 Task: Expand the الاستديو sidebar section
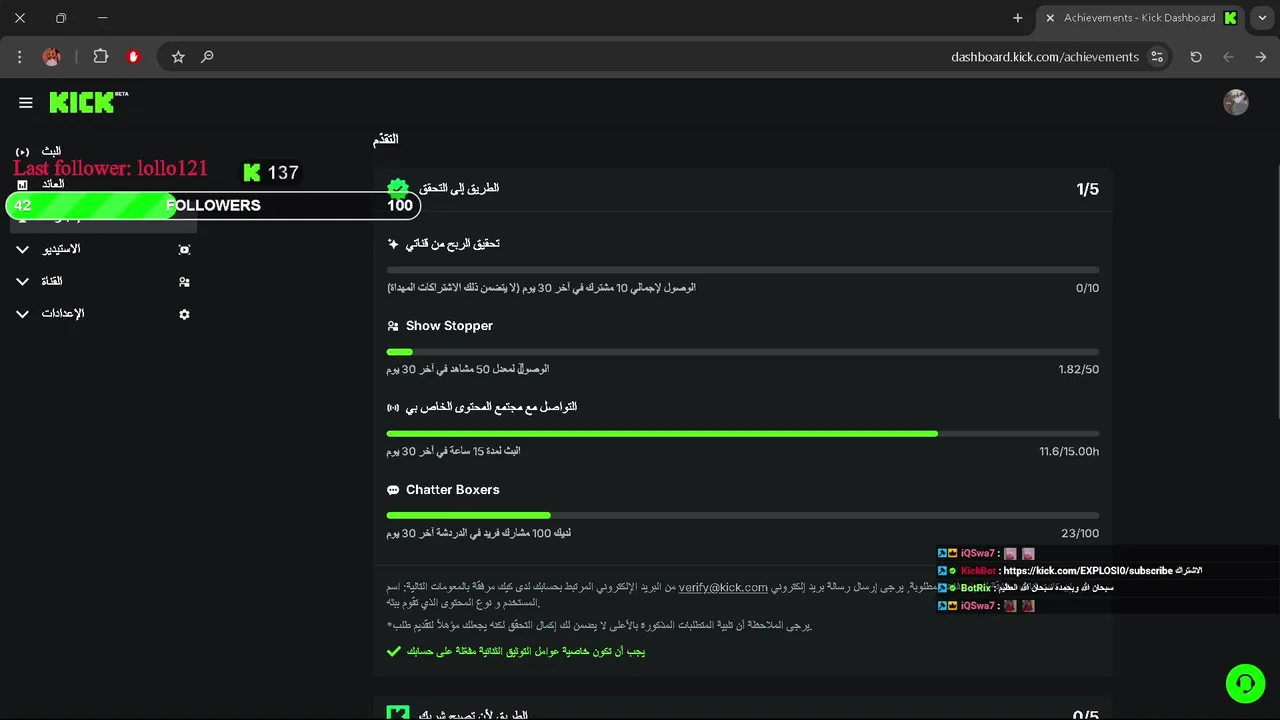[x=23, y=249]
